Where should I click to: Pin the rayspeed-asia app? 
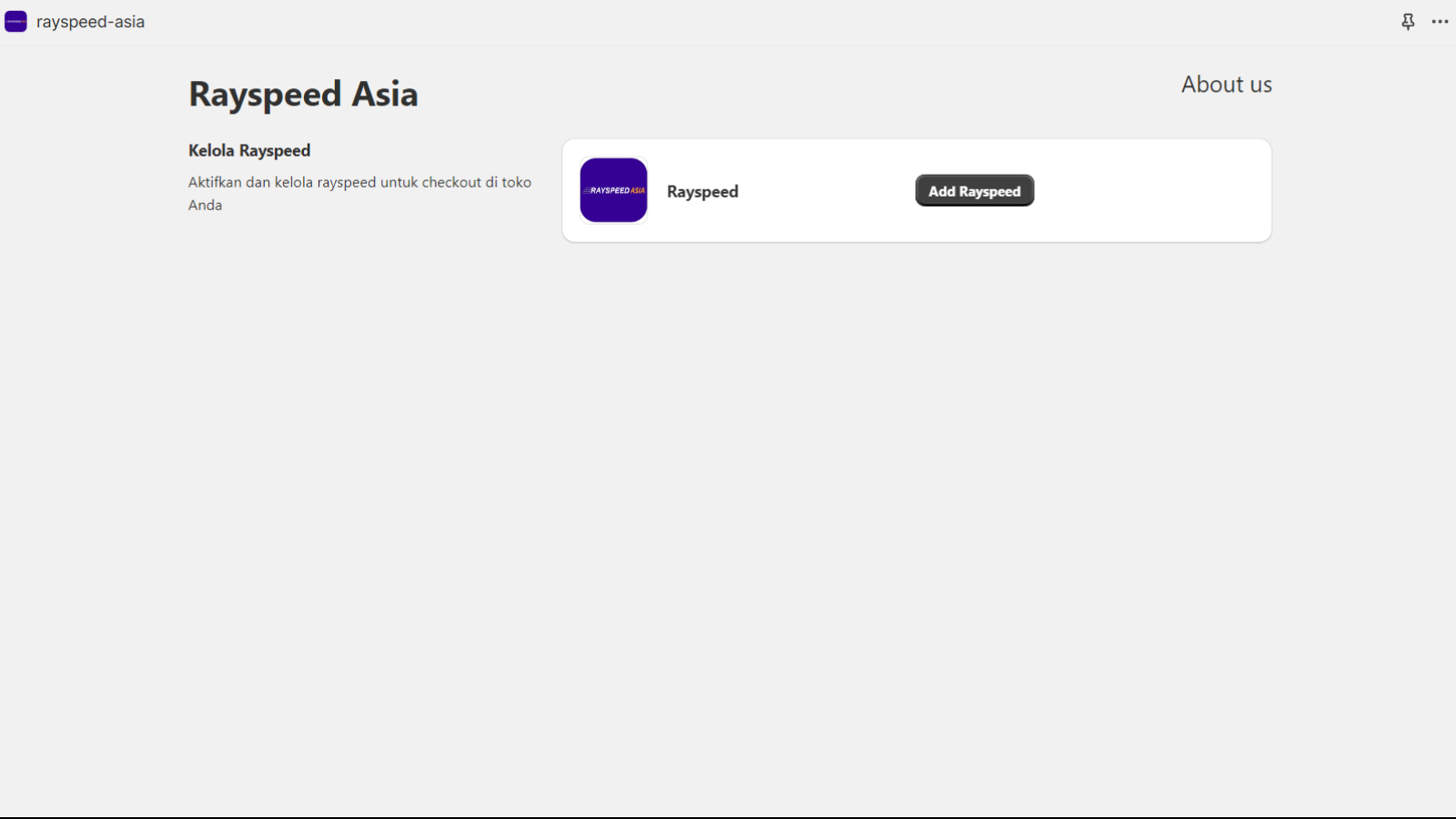pyautogui.click(x=1408, y=22)
